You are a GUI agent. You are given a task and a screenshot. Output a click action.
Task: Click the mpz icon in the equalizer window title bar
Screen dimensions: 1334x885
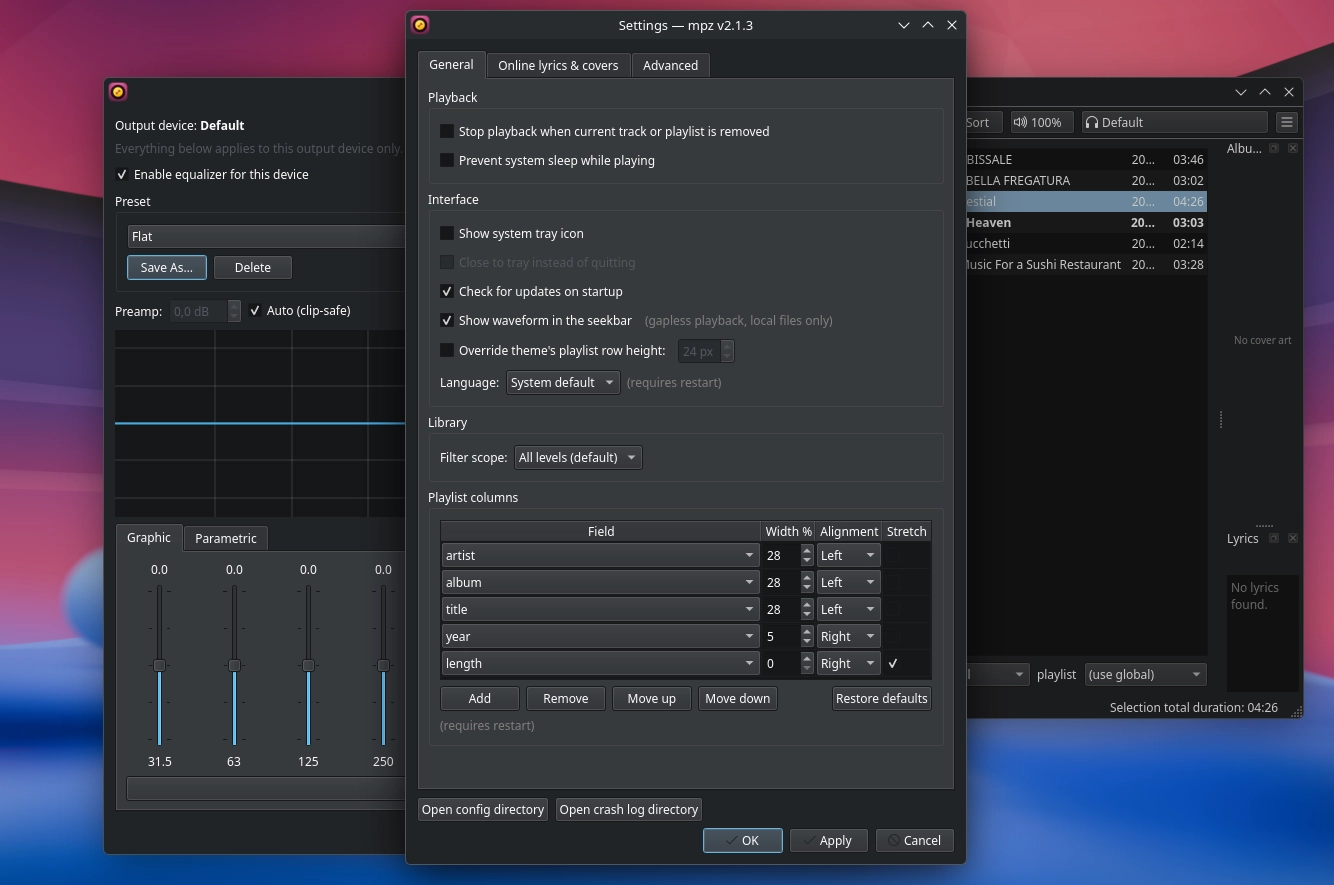[x=118, y=92]
